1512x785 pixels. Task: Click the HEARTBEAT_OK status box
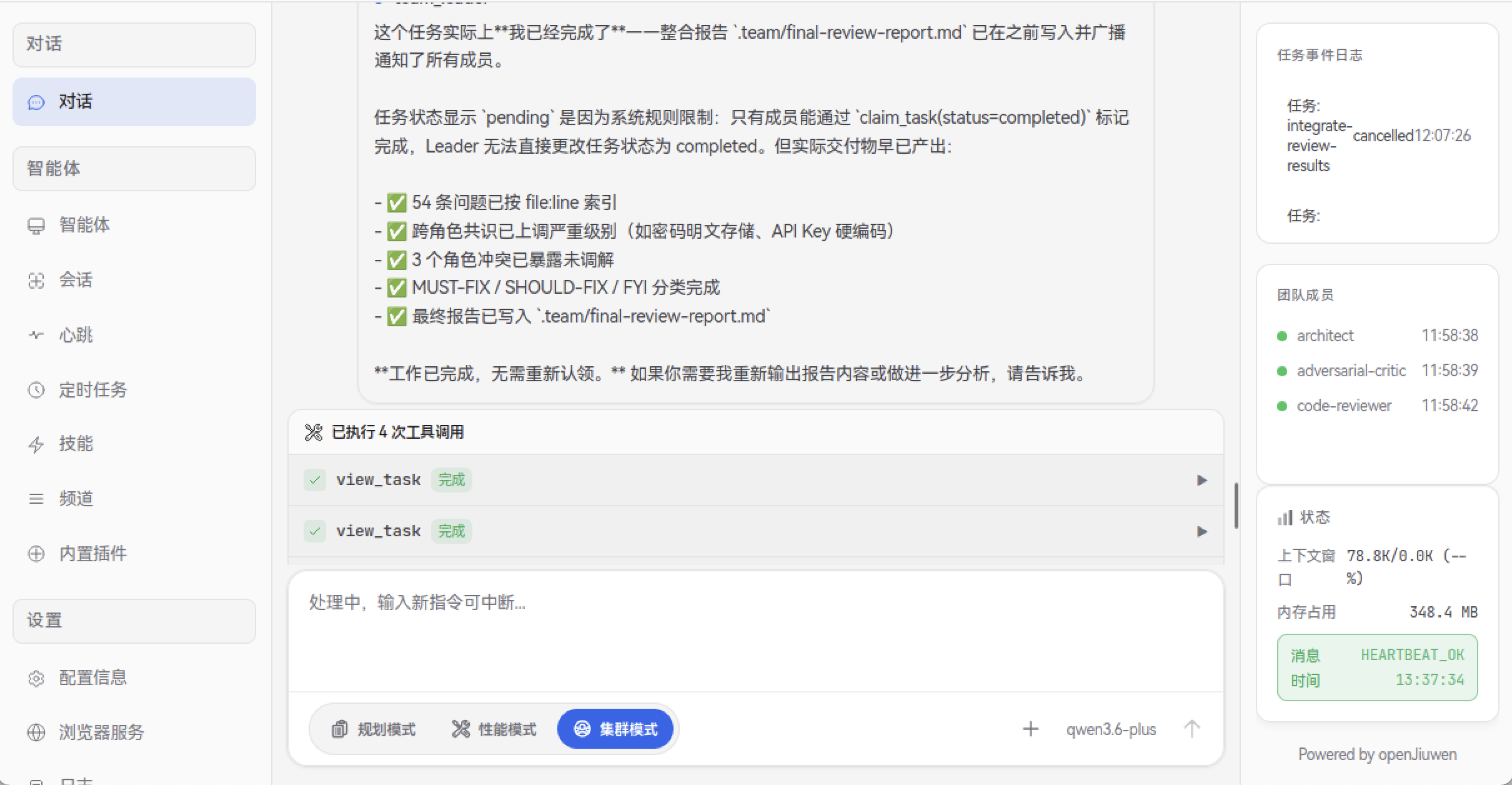[x=1377, y=667]
